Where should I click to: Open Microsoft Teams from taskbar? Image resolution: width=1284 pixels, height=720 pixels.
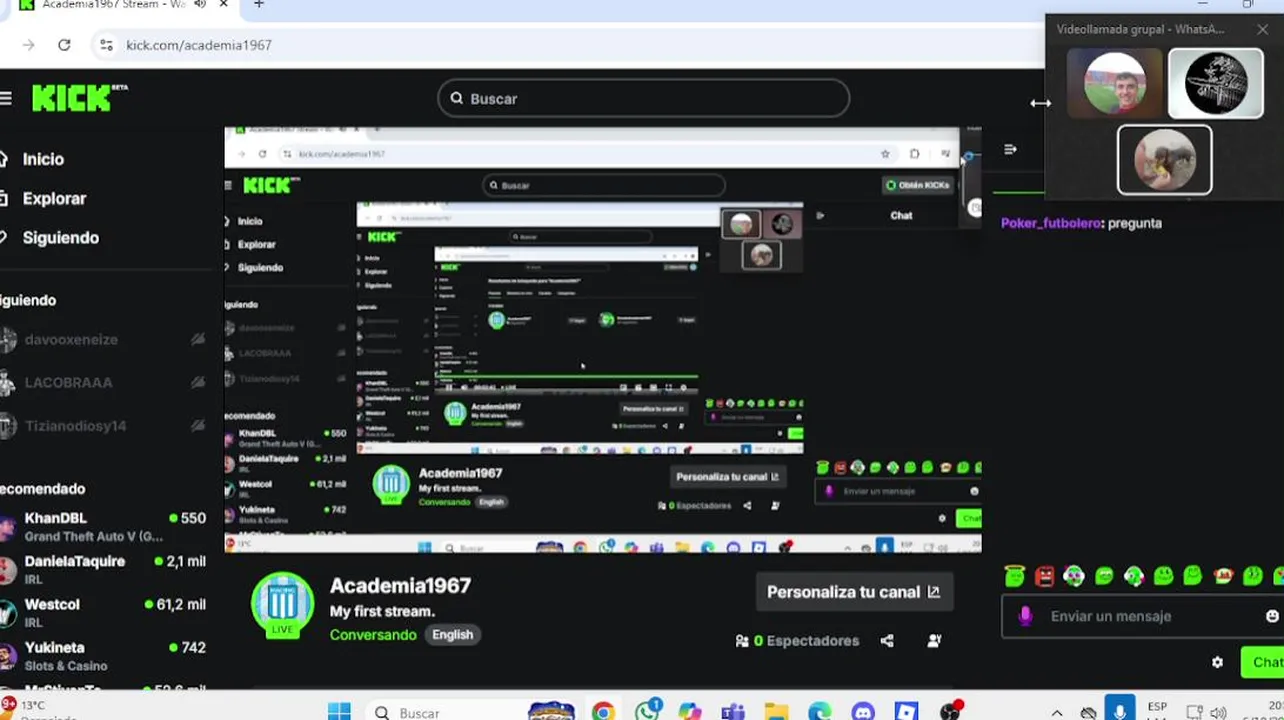733,712
